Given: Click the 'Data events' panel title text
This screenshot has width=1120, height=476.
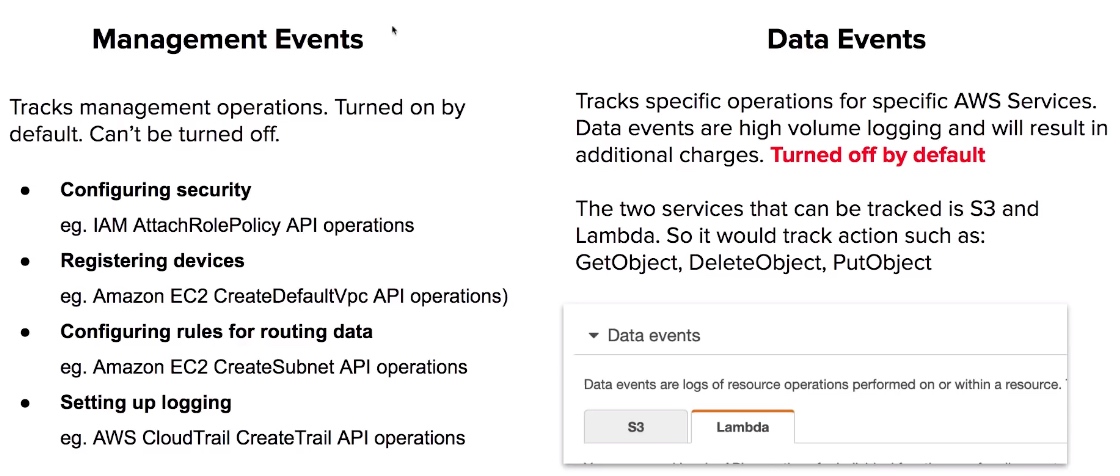Looking at the screenshot, I should (x=654, y=336).
